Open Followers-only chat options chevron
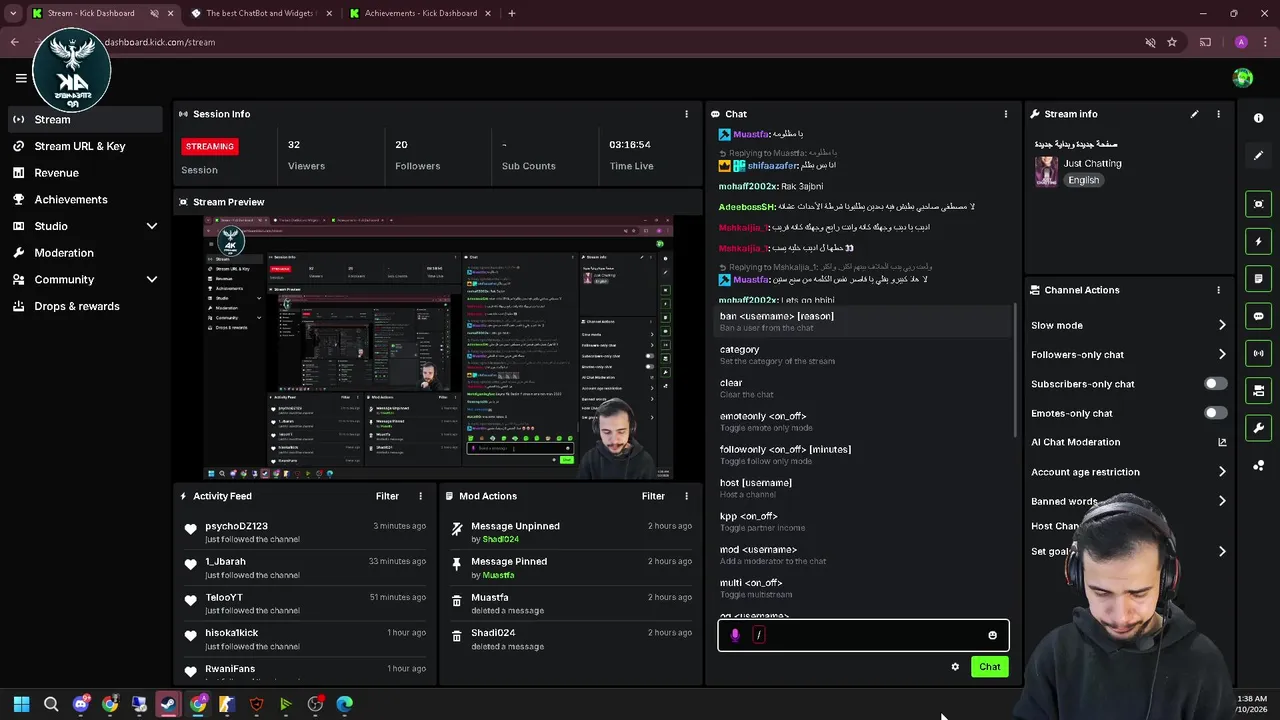The height and width of the screenshot is (720, 1280). click(x=1222, y=354)
